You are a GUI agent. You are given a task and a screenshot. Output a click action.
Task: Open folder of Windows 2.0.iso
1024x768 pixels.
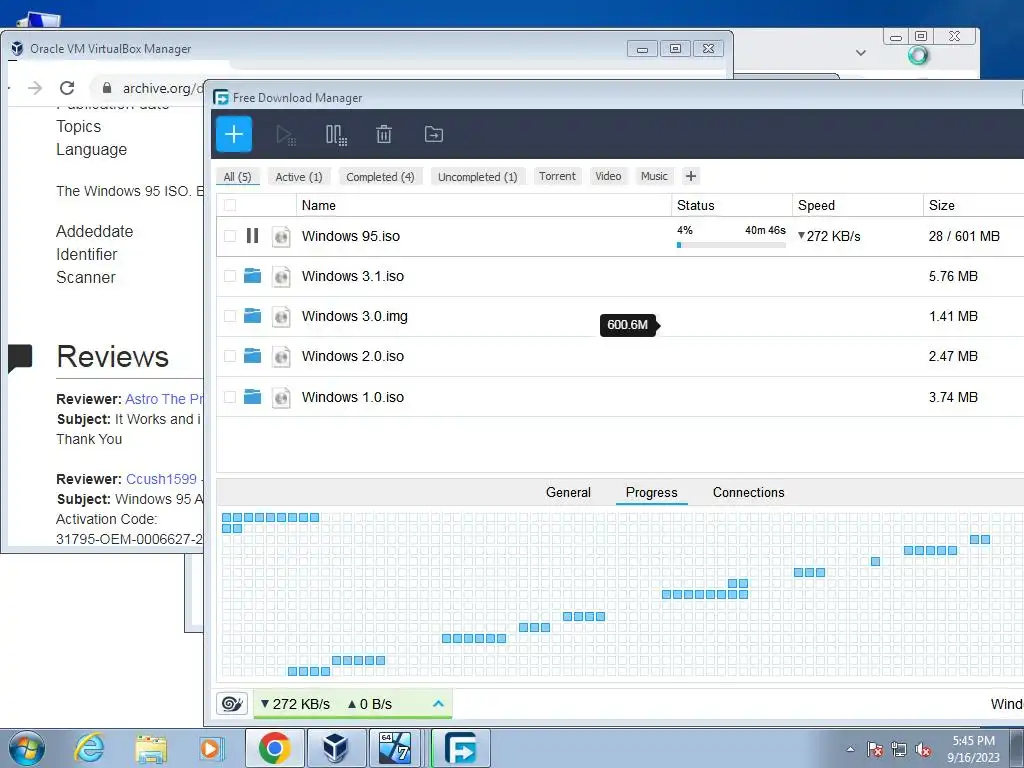pos(252,356)
